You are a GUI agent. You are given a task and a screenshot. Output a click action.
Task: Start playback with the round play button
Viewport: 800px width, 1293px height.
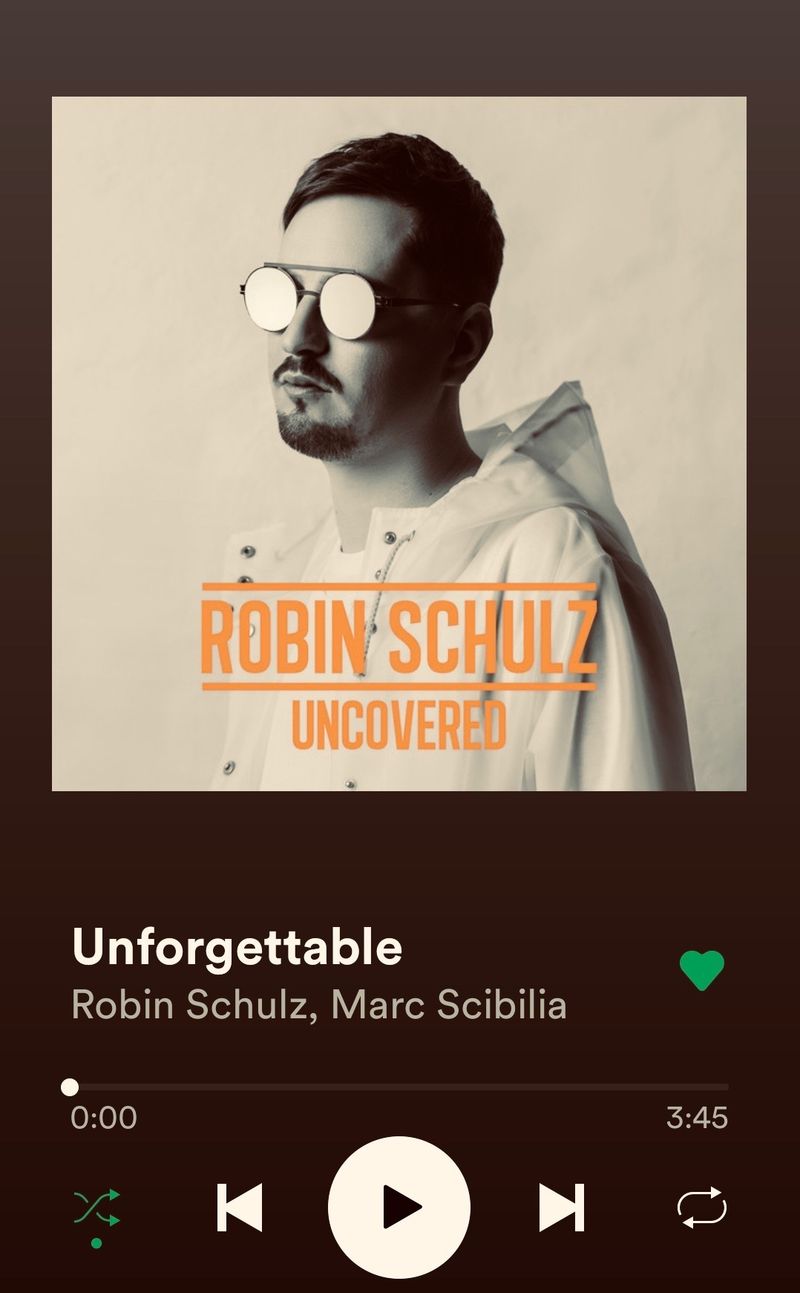click(399, 1207)
